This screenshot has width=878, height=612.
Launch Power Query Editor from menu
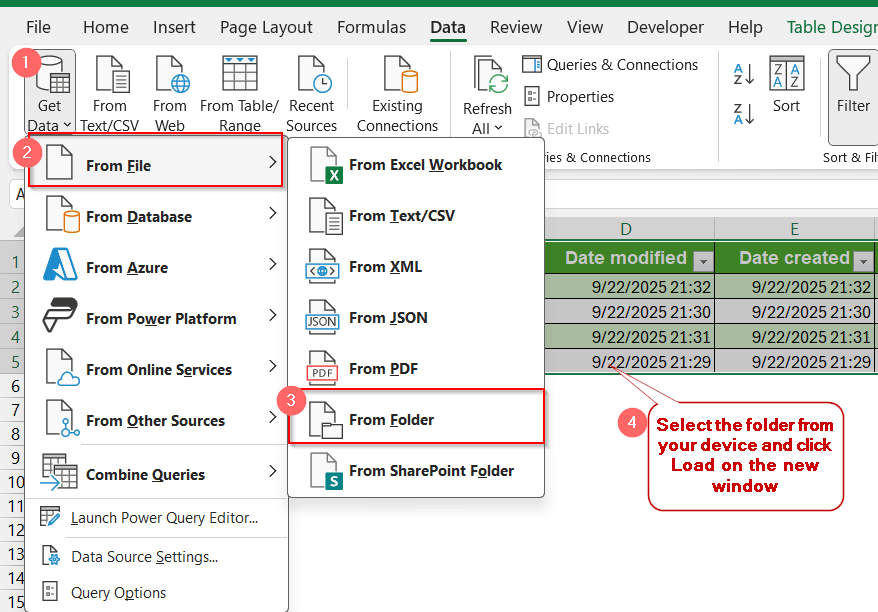[x=163, y=518]
